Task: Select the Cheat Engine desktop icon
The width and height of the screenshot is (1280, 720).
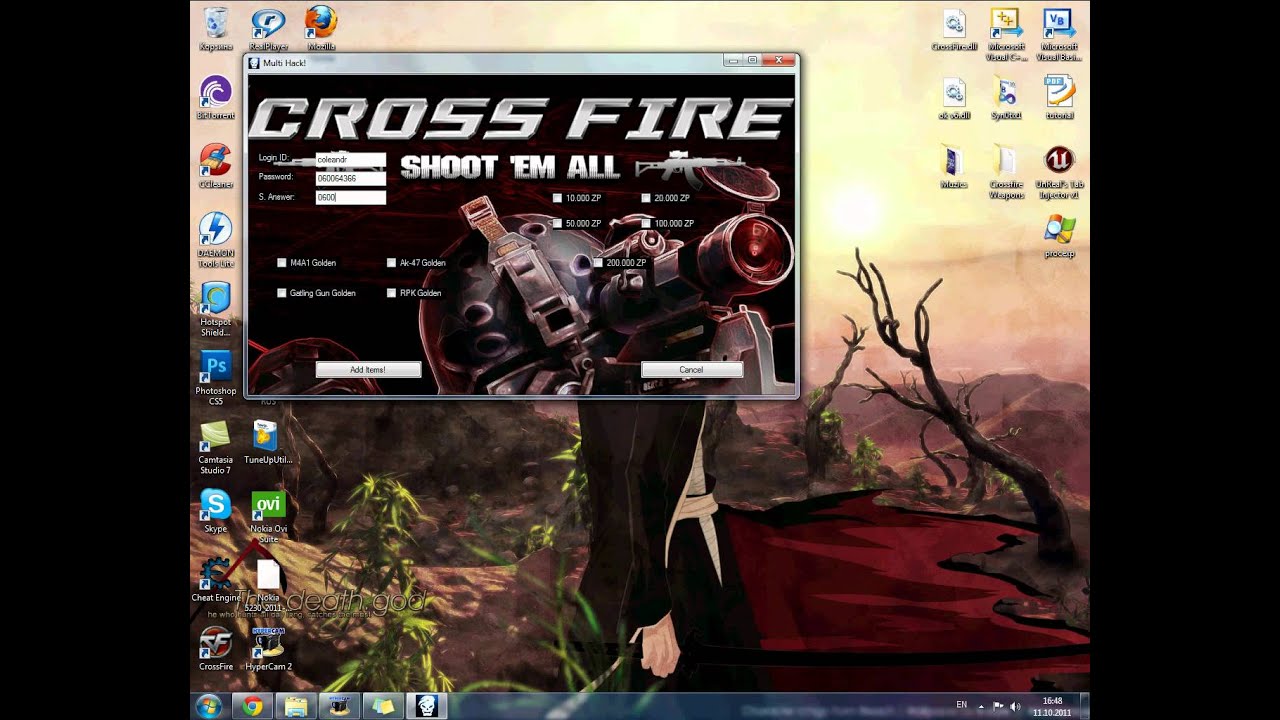Action: tap(215, 580)
